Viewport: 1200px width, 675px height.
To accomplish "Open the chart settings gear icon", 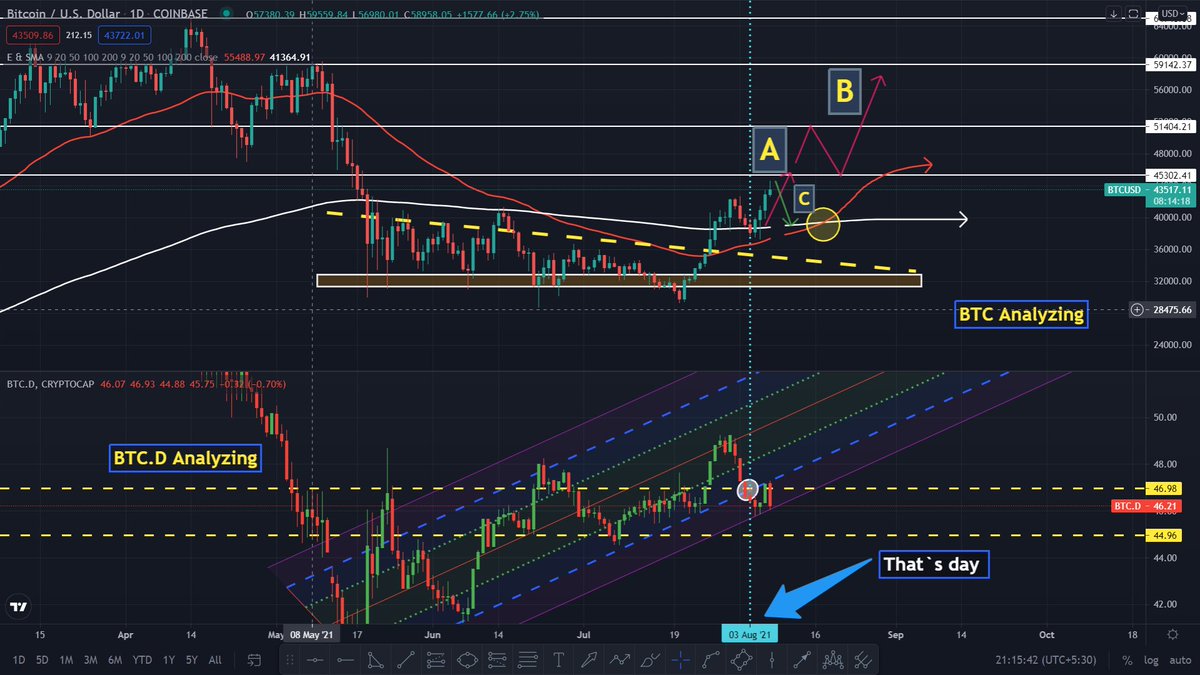I will tap(1171, 634).
